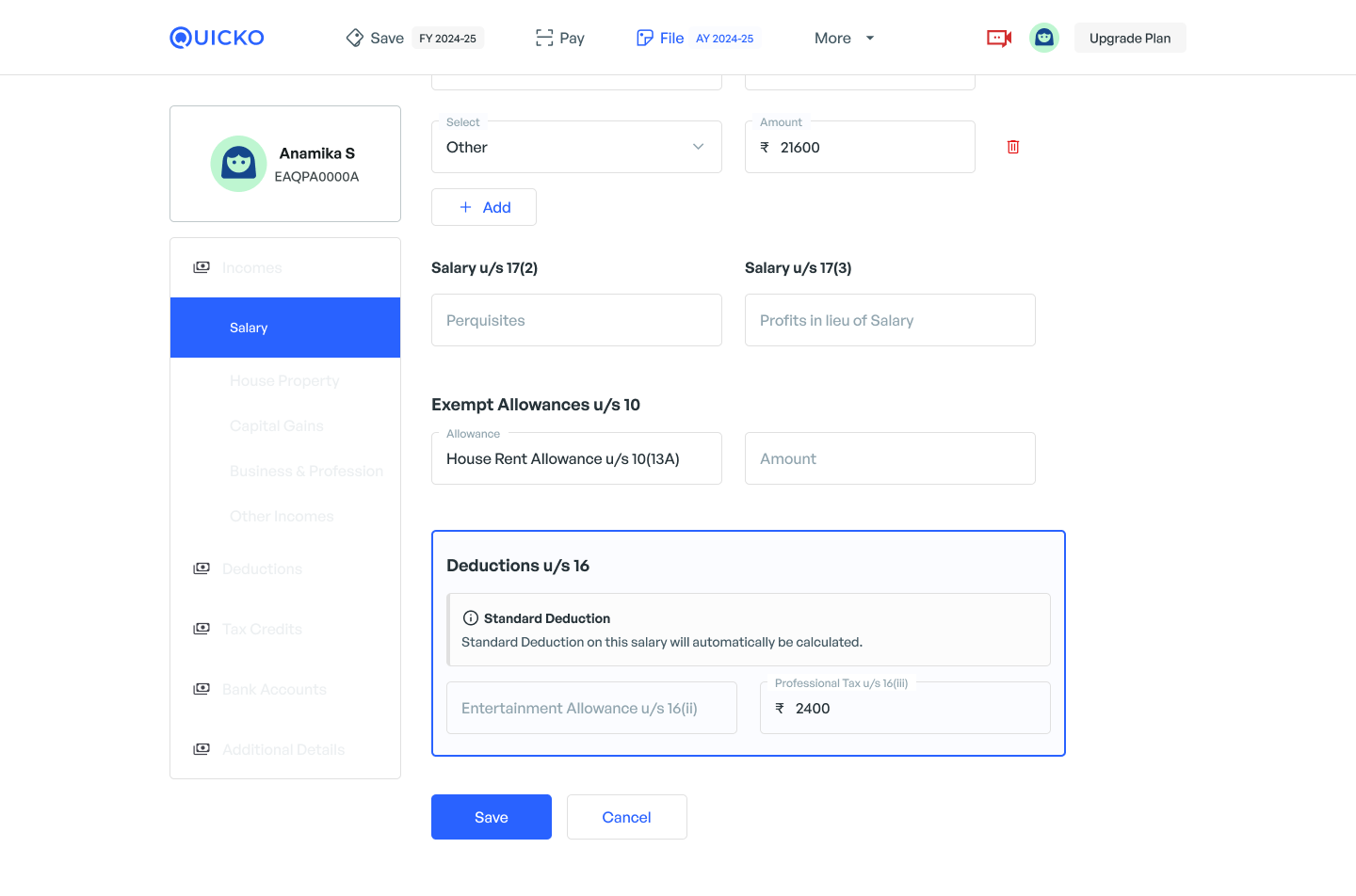Screen dimensions: 1356x896
Task: Delete the Other amount row with trash icon
Action: pos(1013,147)
